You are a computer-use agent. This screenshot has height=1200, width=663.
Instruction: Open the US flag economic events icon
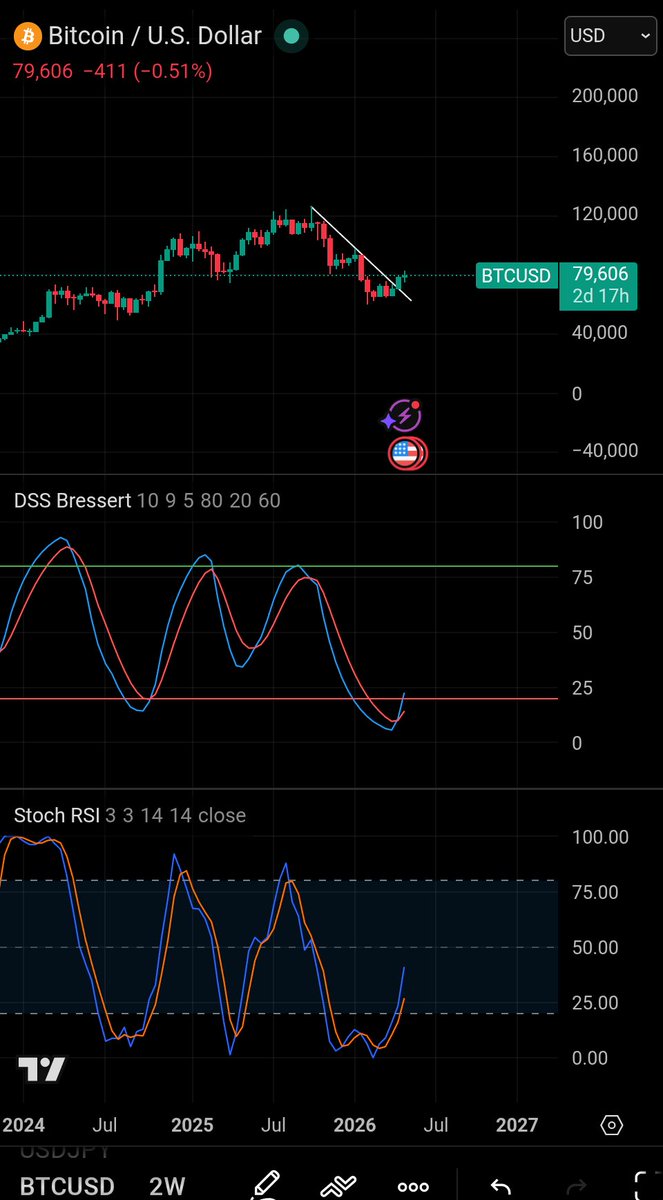pos(407,453)
